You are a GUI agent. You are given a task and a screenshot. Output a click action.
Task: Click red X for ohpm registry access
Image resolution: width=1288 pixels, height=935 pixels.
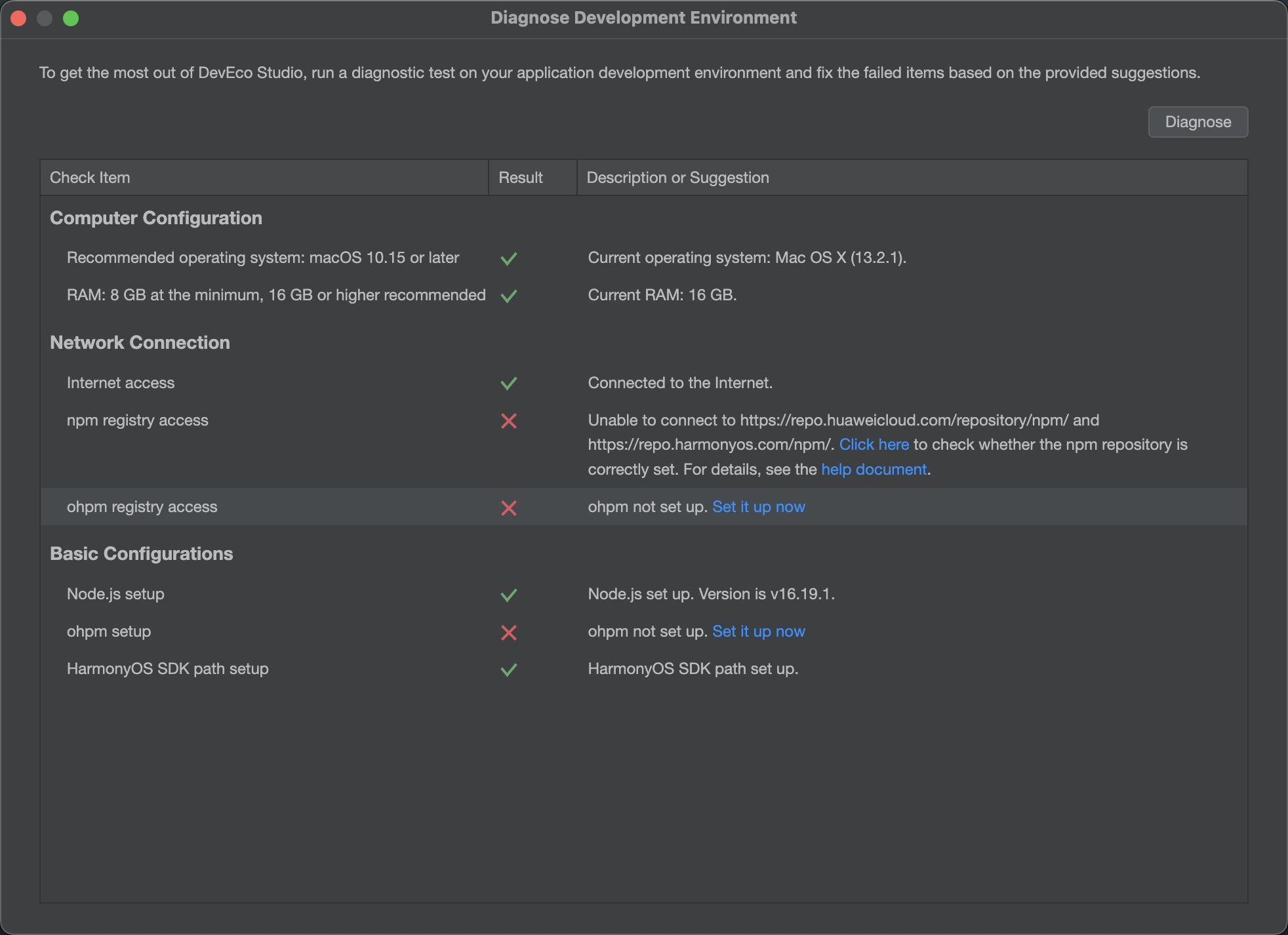coord(509,507)
